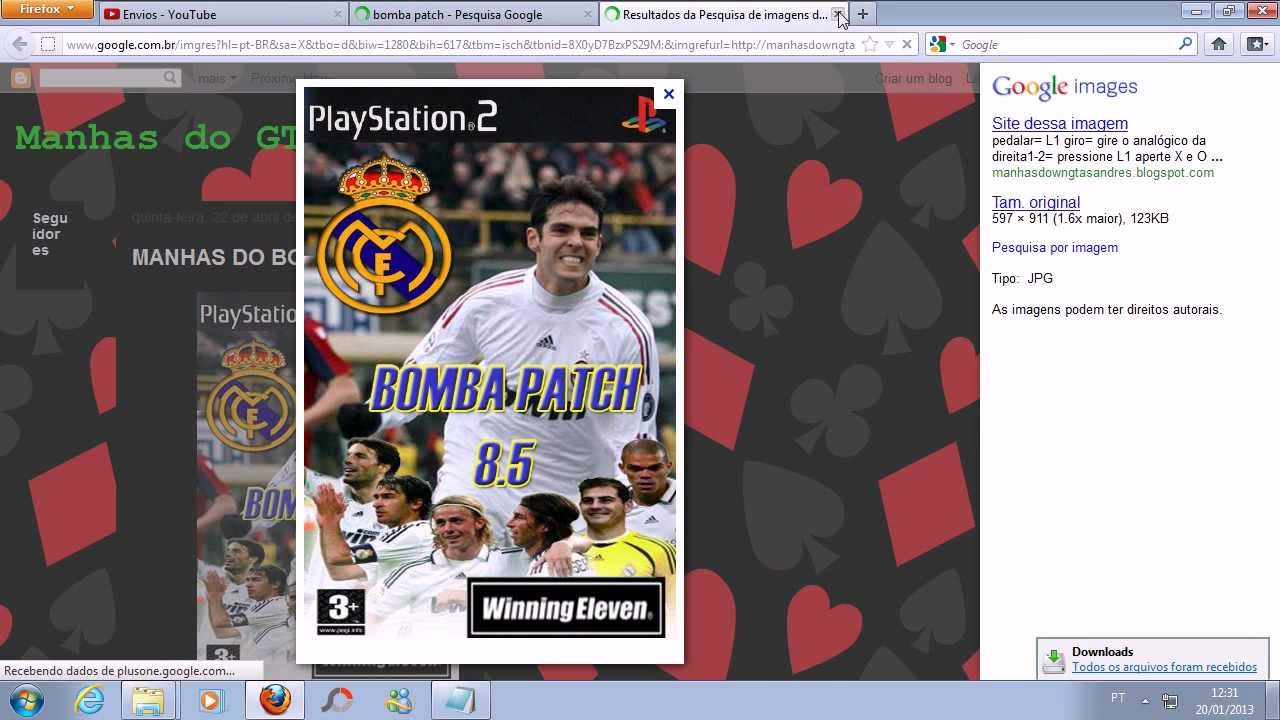Open the notepad app in the taskbar

pyautogui.click(x=460, y=700)
